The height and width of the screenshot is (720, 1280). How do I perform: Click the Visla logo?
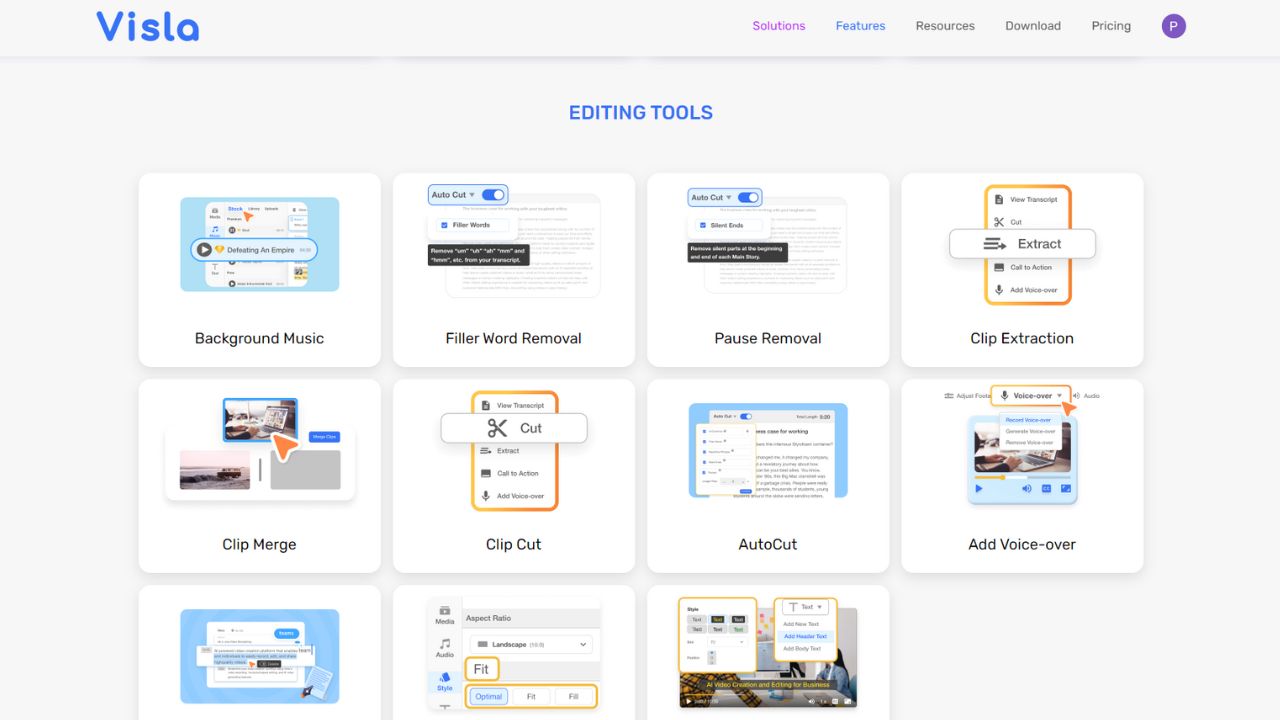tap(147, 26)
